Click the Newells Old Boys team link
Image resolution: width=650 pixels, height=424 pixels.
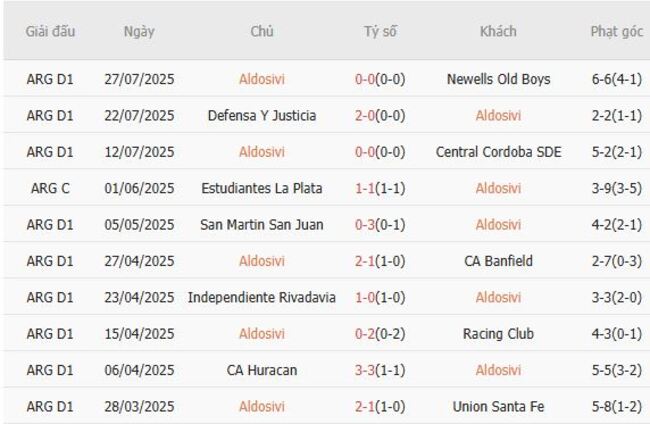(498, 79)
